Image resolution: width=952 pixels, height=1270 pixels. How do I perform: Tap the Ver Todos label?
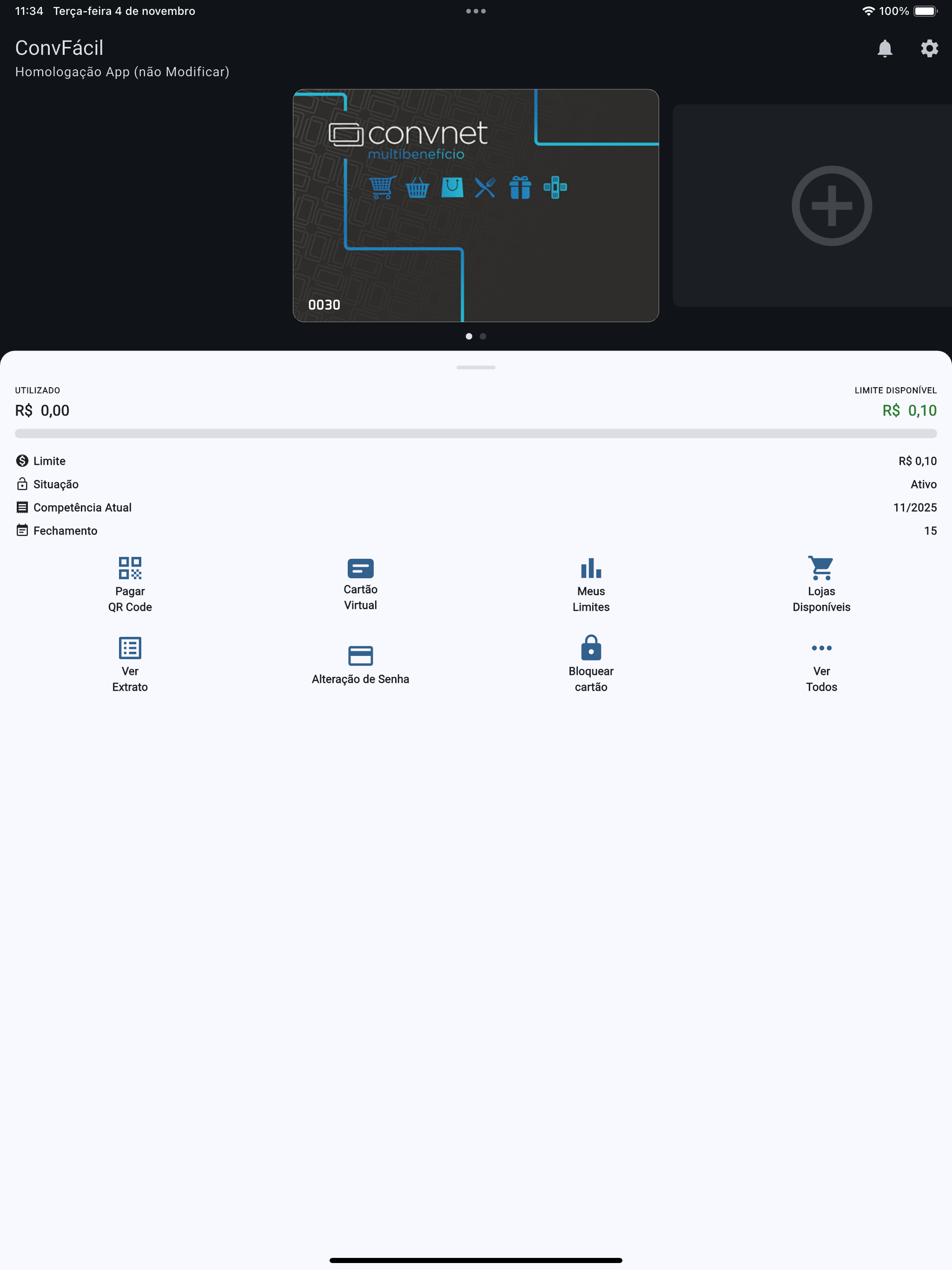(x=821, y=679)
